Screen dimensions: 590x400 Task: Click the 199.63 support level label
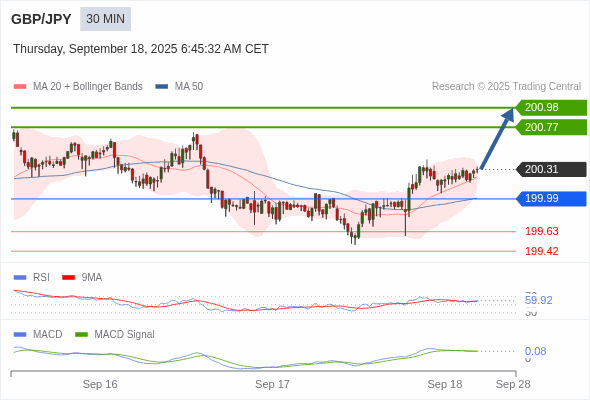(x=542, y=231)
